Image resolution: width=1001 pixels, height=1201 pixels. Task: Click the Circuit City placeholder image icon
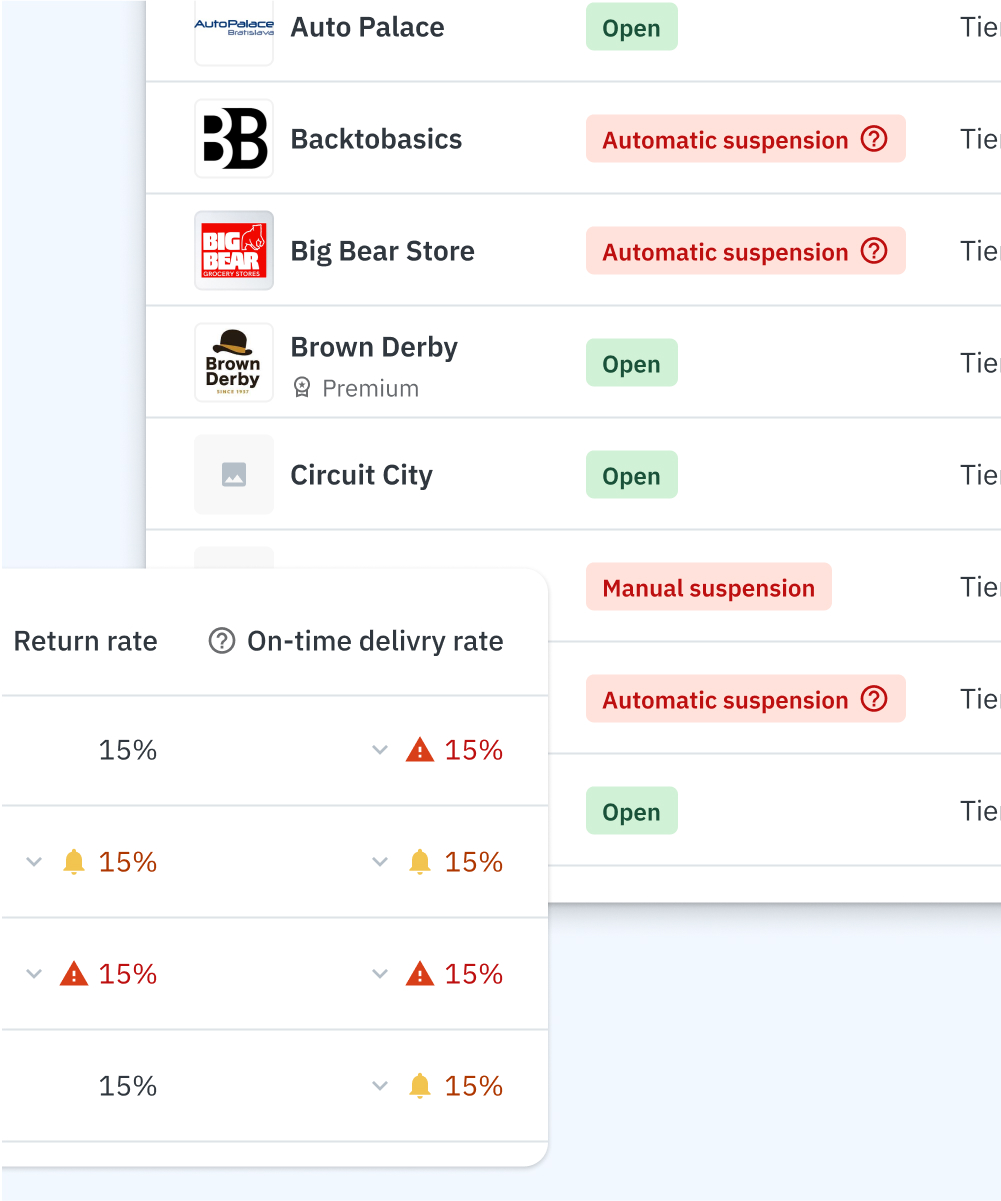pyautogui.click(x=234, y=475)
